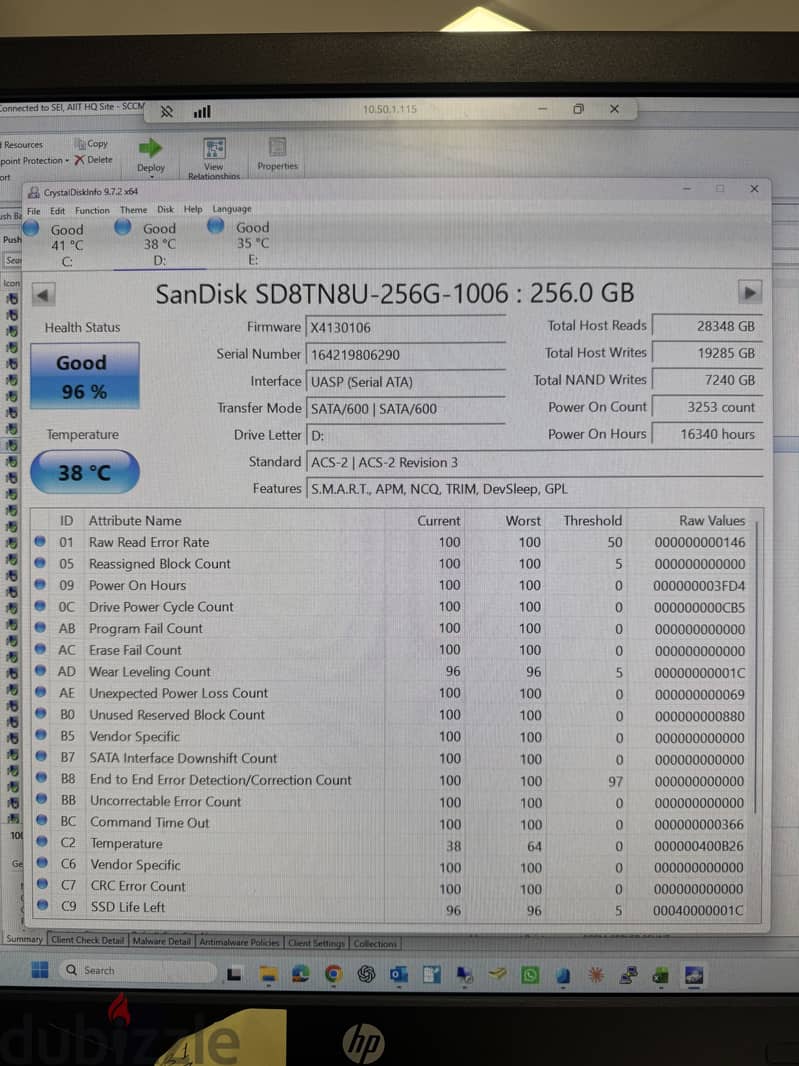Click in the Windows taskbar Search box
This screenshot has width=799, height=1066.
point(138,970)
